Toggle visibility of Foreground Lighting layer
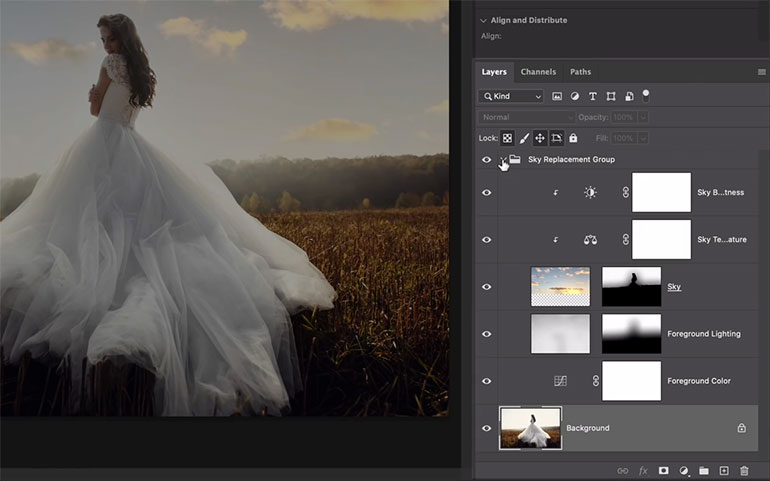The height and width of the screenshot is (481, 770). [x=487, y=334]
